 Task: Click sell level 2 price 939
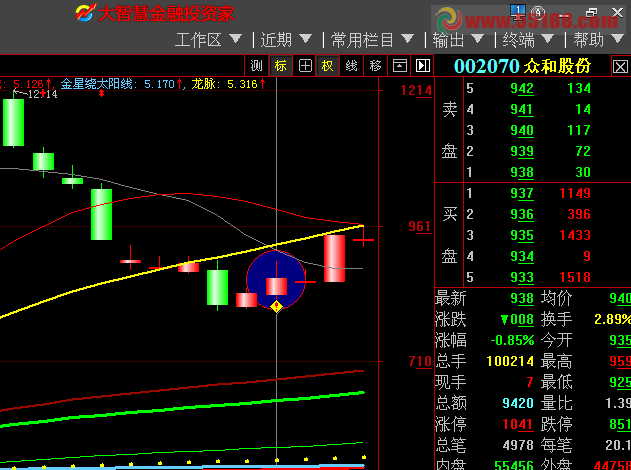[x=522, y=151]
